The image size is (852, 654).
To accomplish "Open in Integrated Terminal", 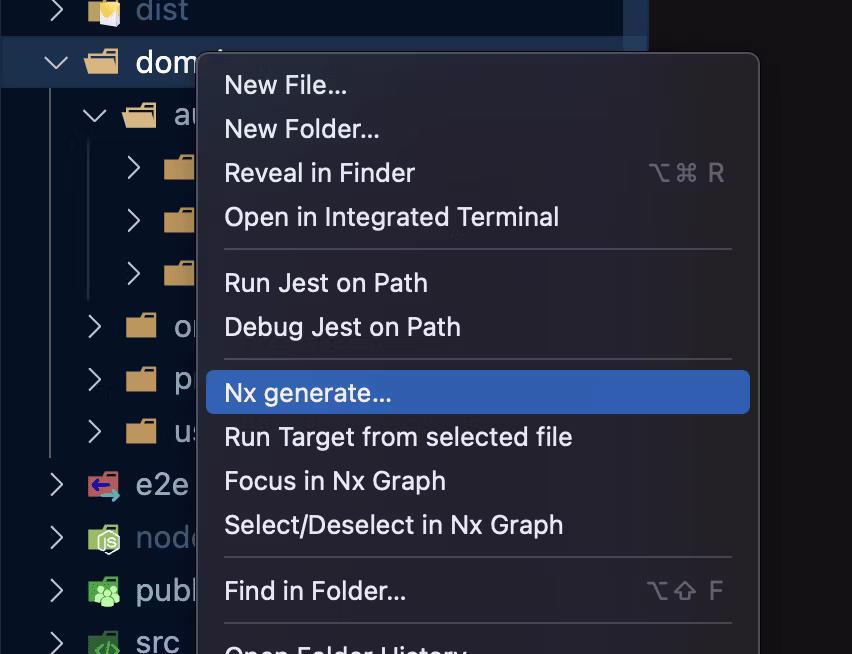I will pos(391,217).
